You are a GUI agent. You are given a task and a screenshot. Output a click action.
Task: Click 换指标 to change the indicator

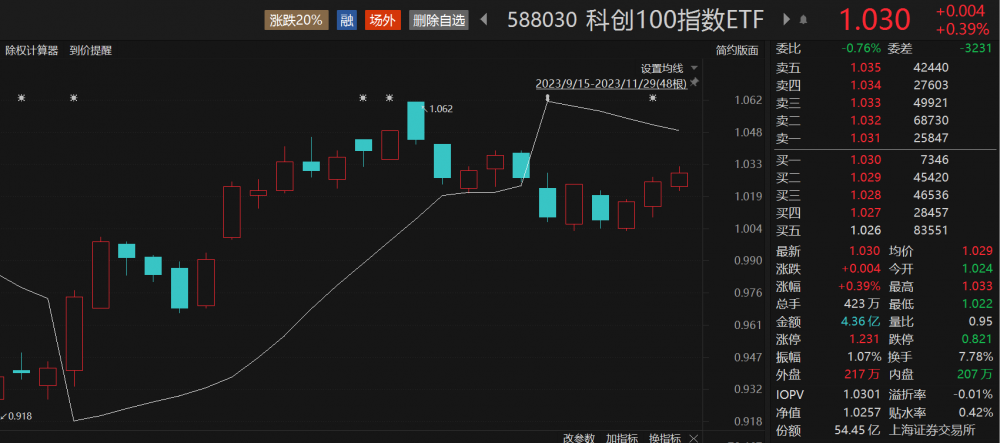pyautogui.click(x=665, y=438)
